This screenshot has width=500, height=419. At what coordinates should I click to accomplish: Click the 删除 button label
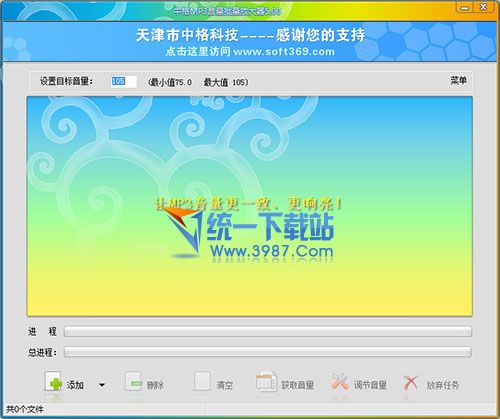[155, 385]
